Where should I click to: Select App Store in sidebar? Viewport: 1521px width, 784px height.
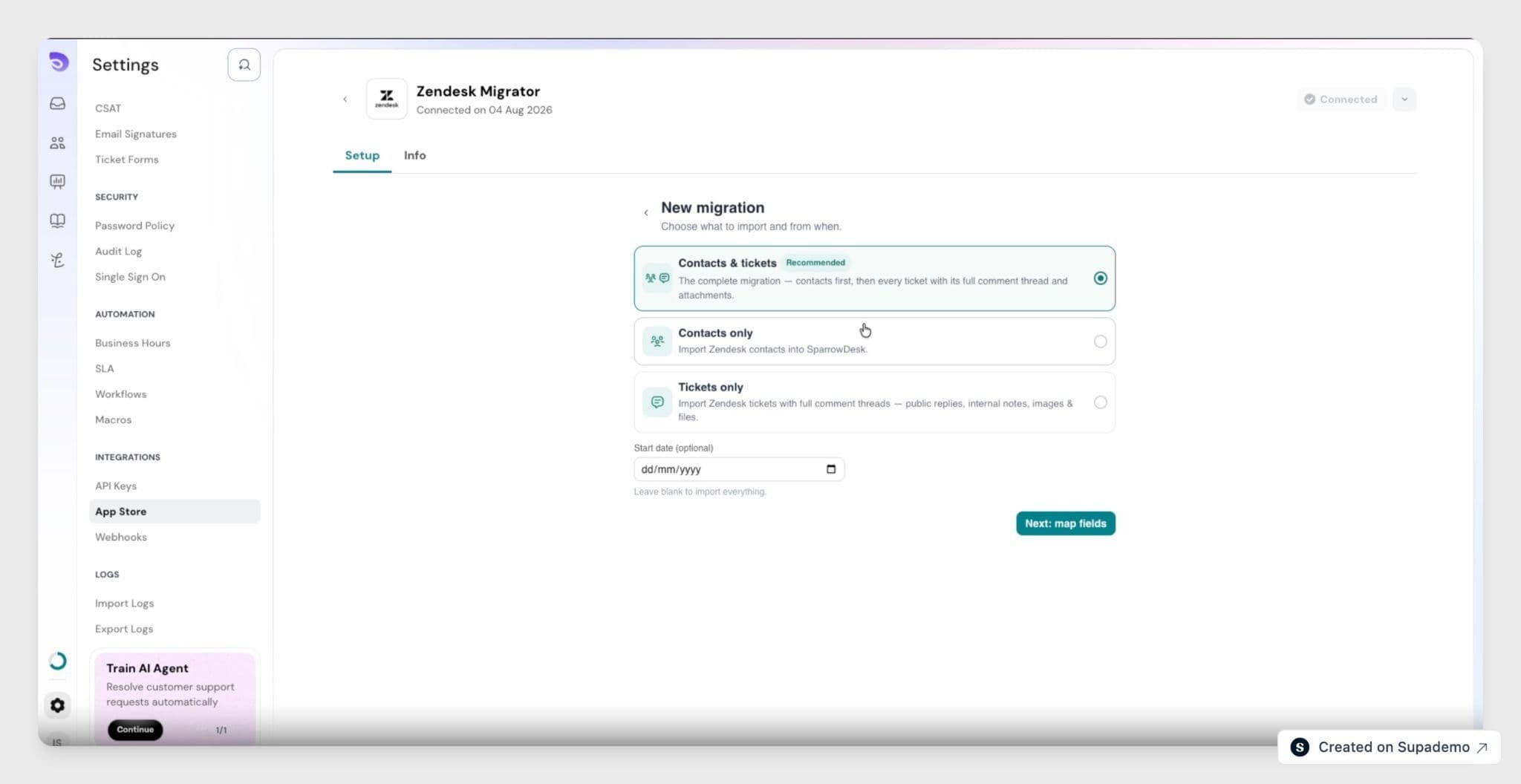175,512
